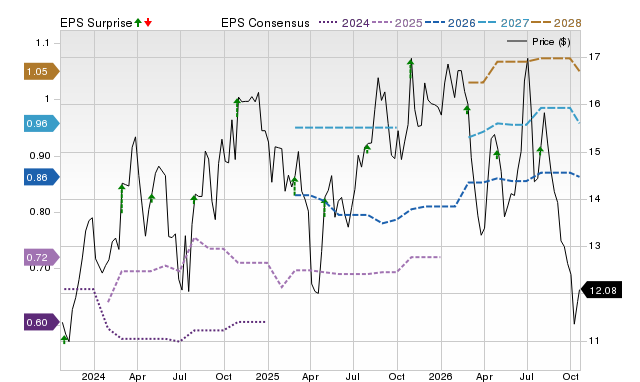Click the light blue 0.96 value tag

tap(42, 124)
